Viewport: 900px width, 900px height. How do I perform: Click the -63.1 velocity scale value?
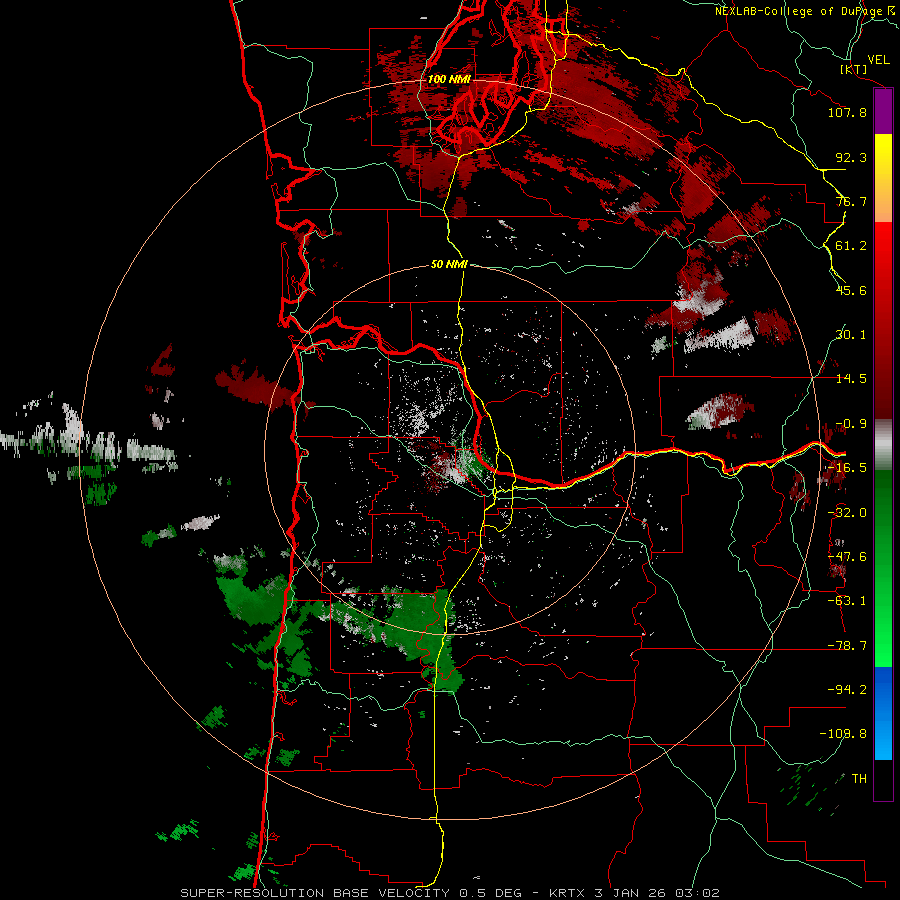point(847,601)
